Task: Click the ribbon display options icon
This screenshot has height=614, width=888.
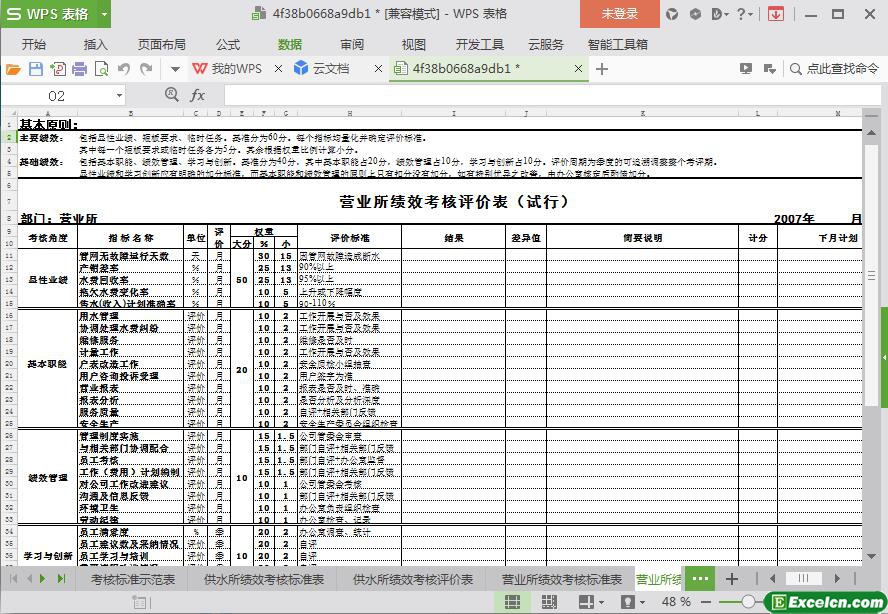Action: click(769, 69)
